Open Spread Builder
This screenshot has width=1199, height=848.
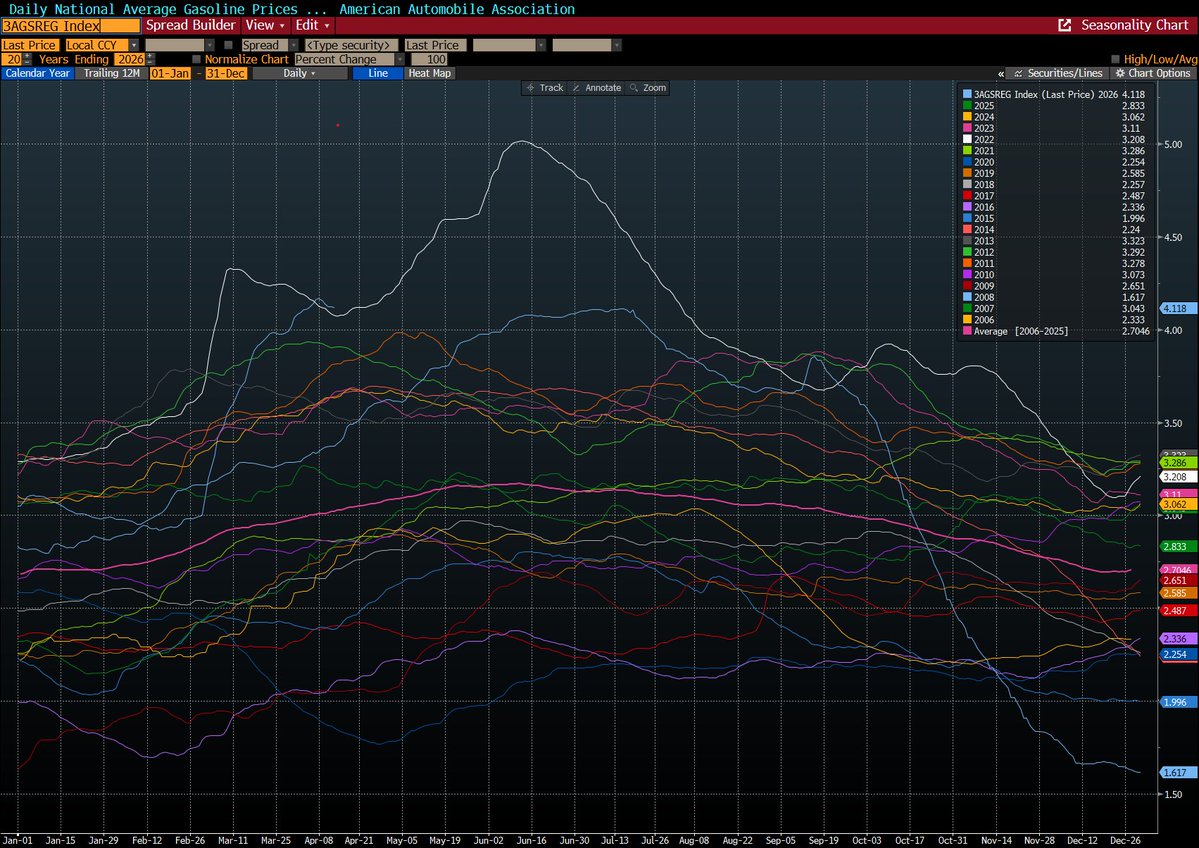190,25
